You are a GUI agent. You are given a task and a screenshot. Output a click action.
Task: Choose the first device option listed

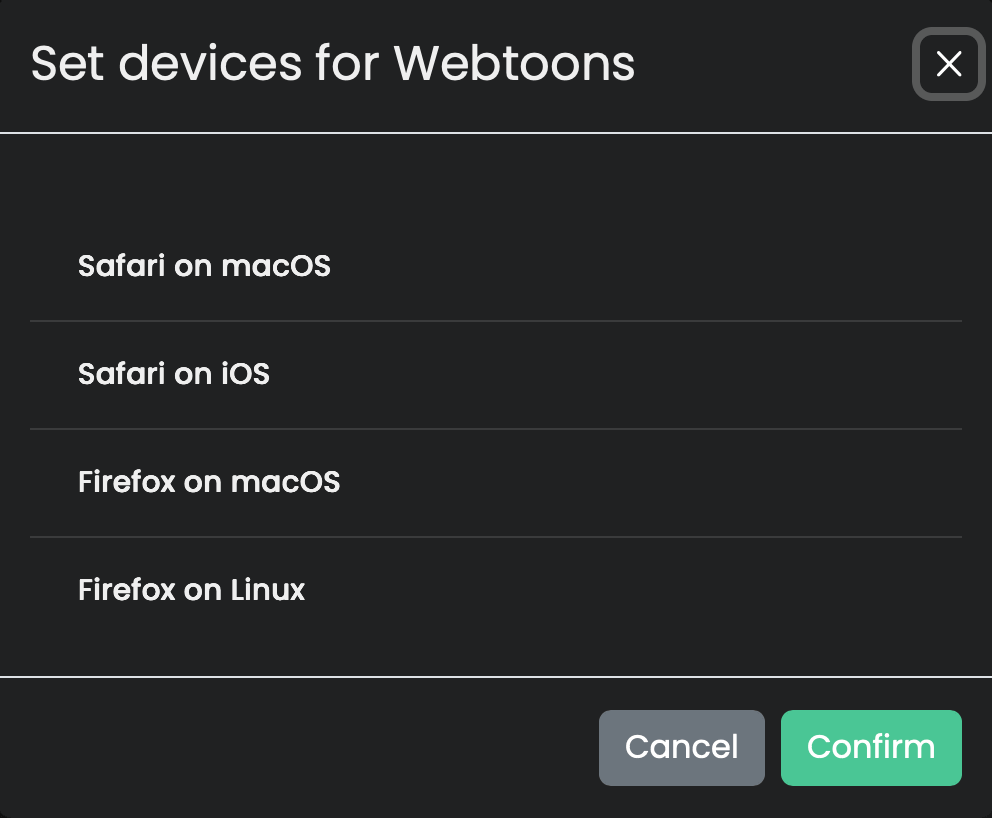[x=203, y=265]
